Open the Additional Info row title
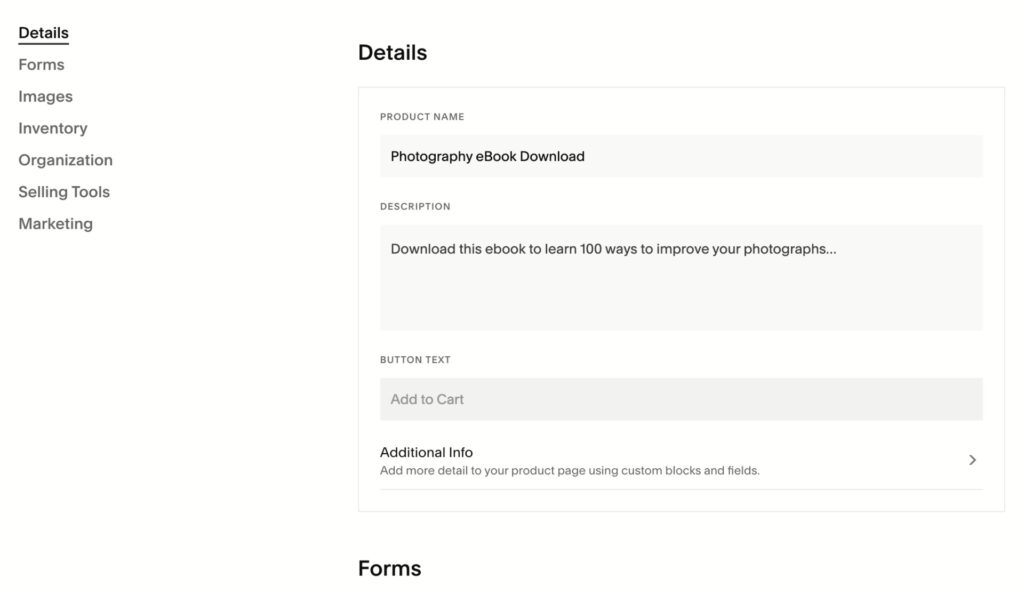The image size is (1024, 594). pyautogui.click(x=426, y=452)
